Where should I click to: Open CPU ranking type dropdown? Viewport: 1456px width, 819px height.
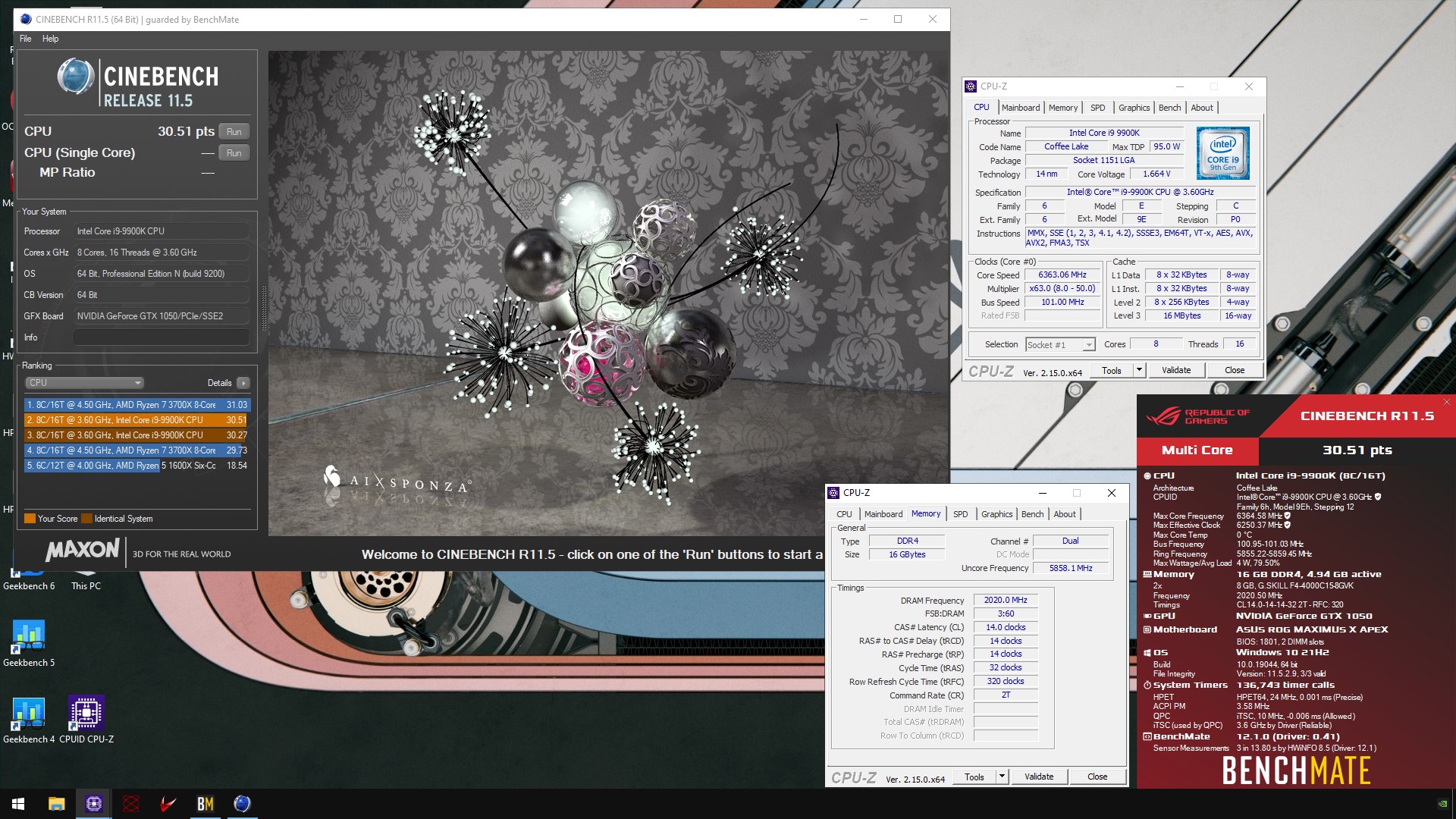pos(84,383)
